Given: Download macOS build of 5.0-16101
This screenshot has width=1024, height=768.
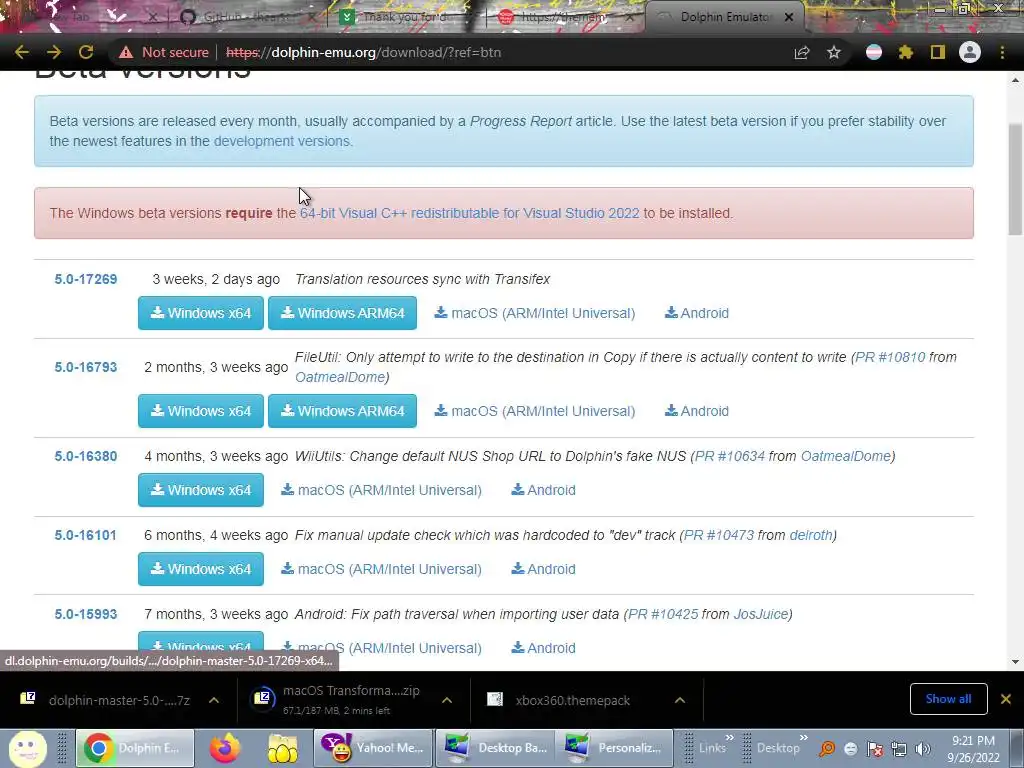Looking at the screenshot, I should (381, 569).
